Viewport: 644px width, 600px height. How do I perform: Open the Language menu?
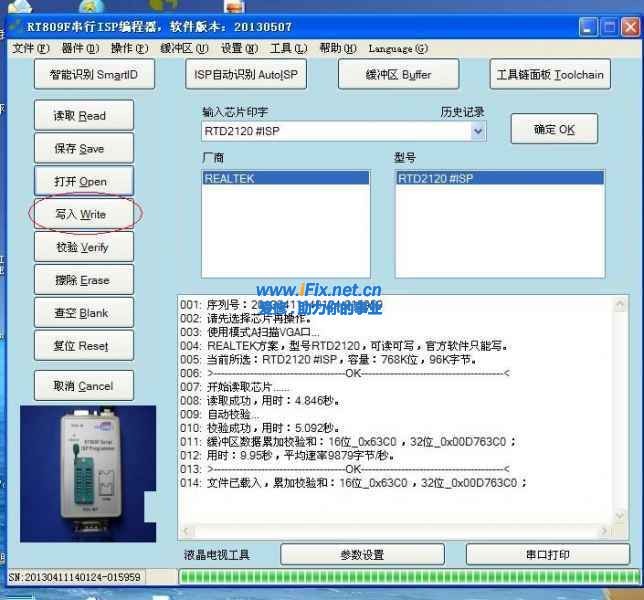[397, 48]
